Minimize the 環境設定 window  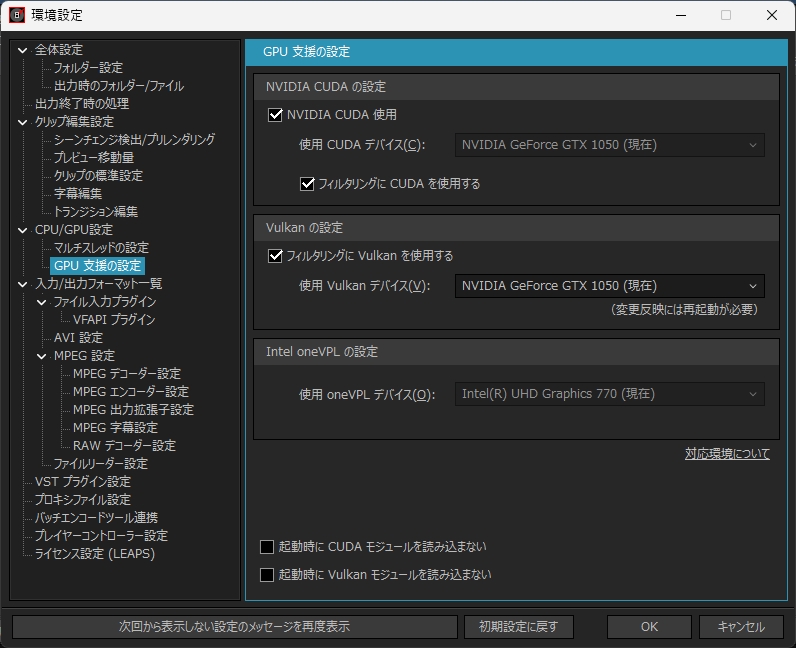pos(681,15)
